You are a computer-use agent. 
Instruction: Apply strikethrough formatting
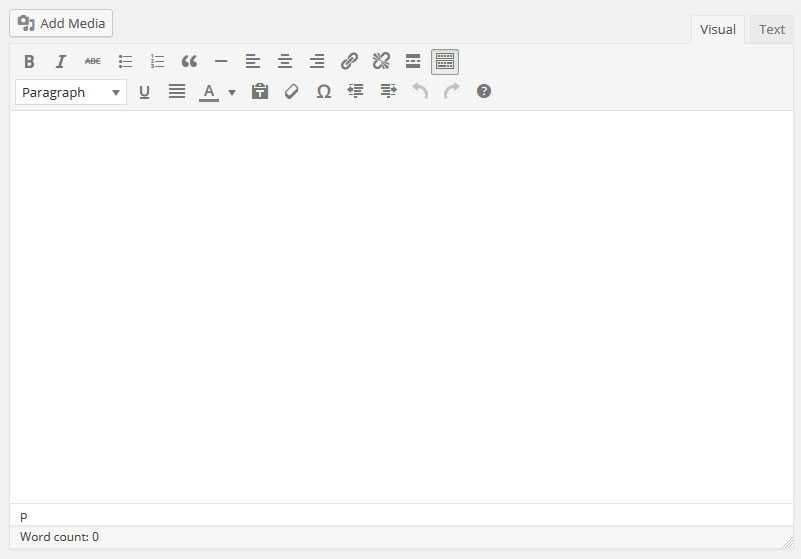tap(92, 62)
